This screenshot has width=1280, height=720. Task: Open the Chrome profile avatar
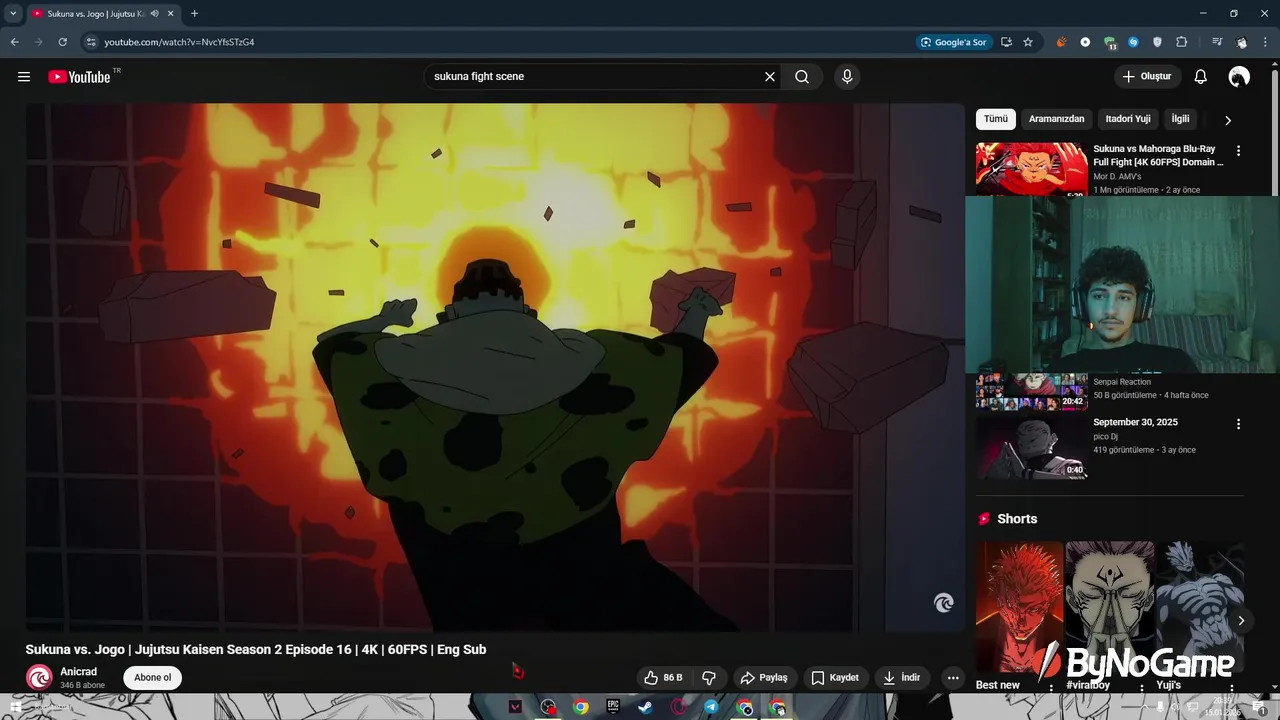[x=1241, y=42]
